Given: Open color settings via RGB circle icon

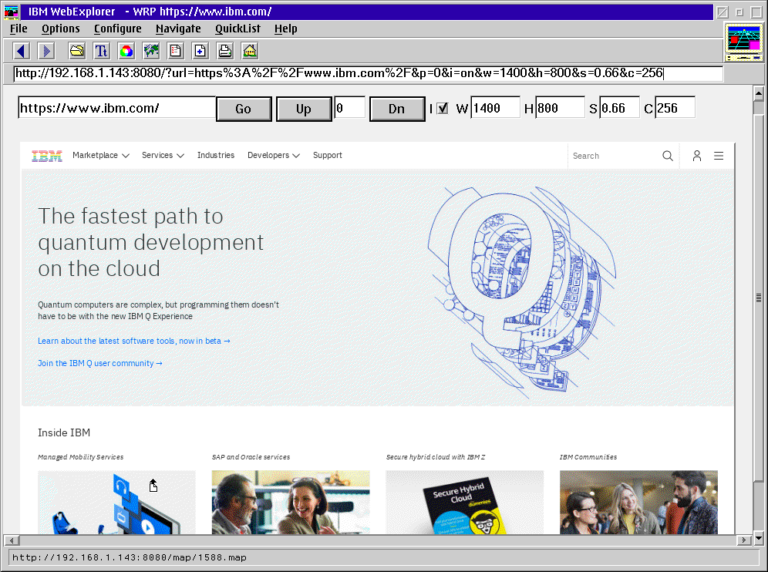Looking at the screenshot, I should coord(126,50).
